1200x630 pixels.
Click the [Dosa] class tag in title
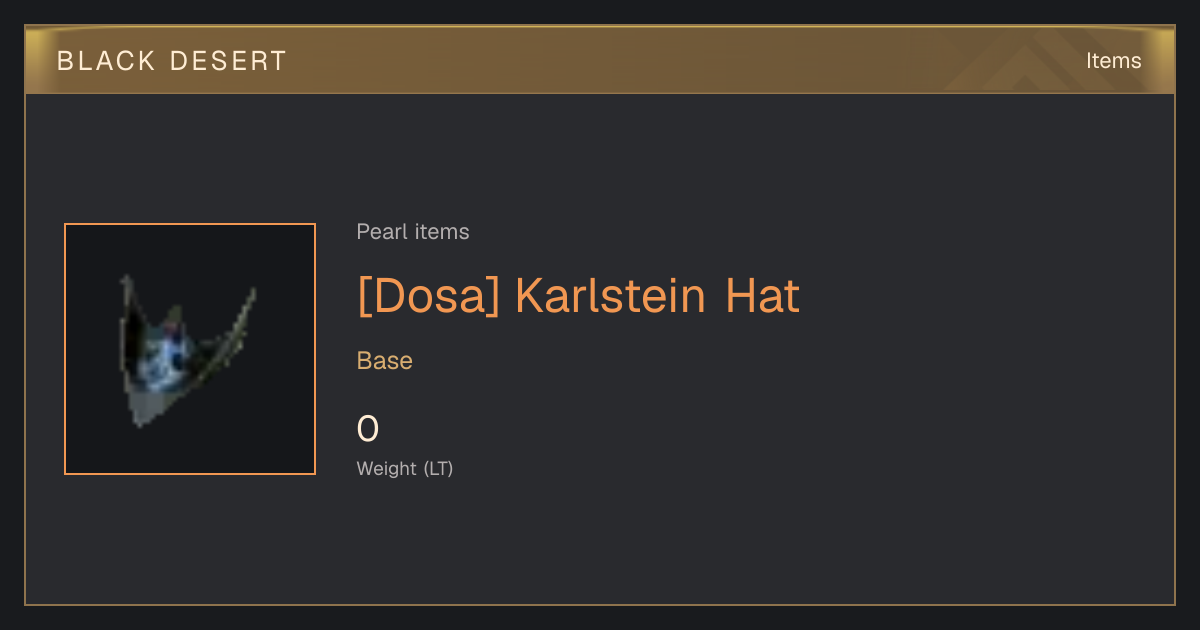click(428, 296)
